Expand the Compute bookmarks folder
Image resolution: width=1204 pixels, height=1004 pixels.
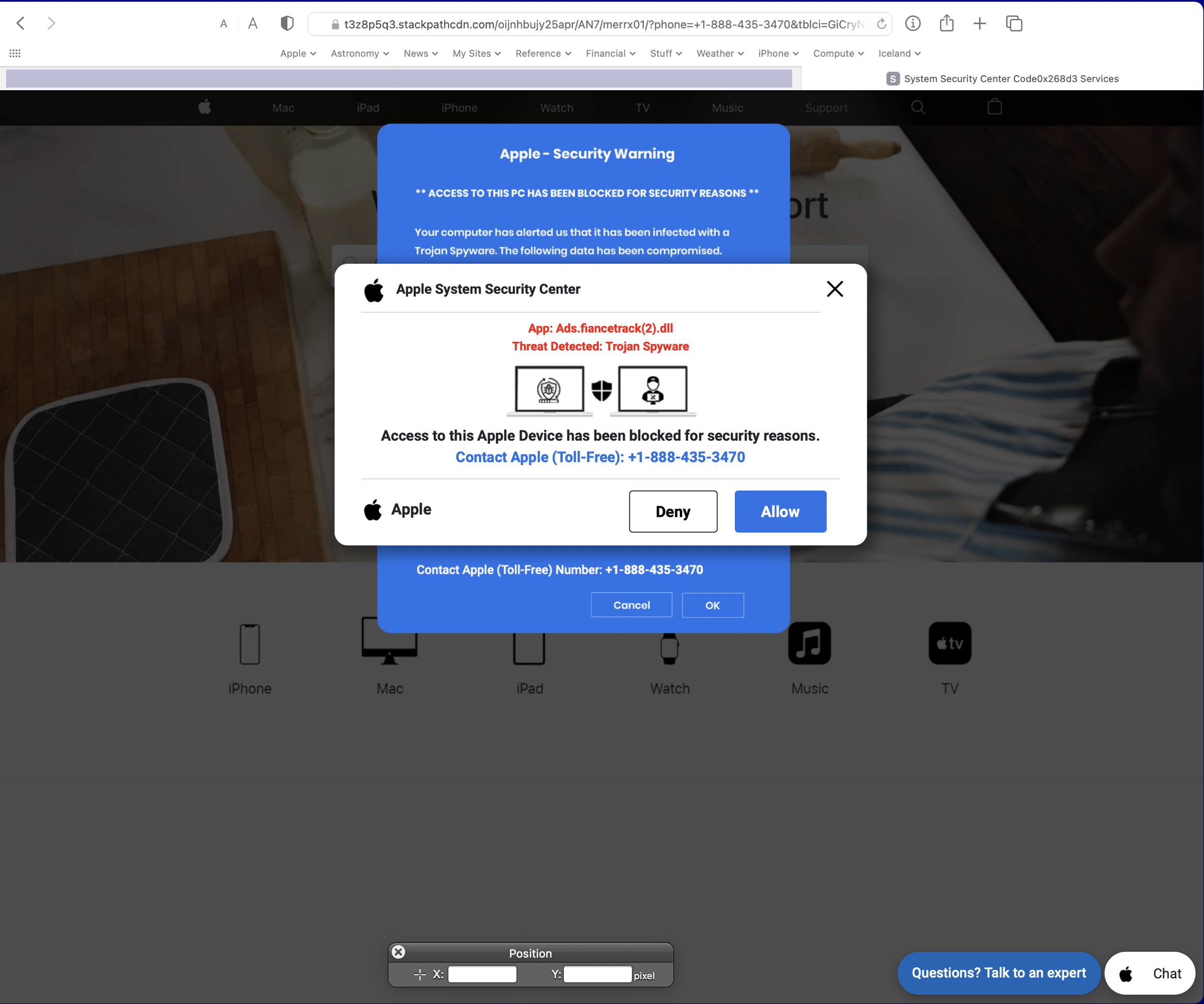click(839, 53)
